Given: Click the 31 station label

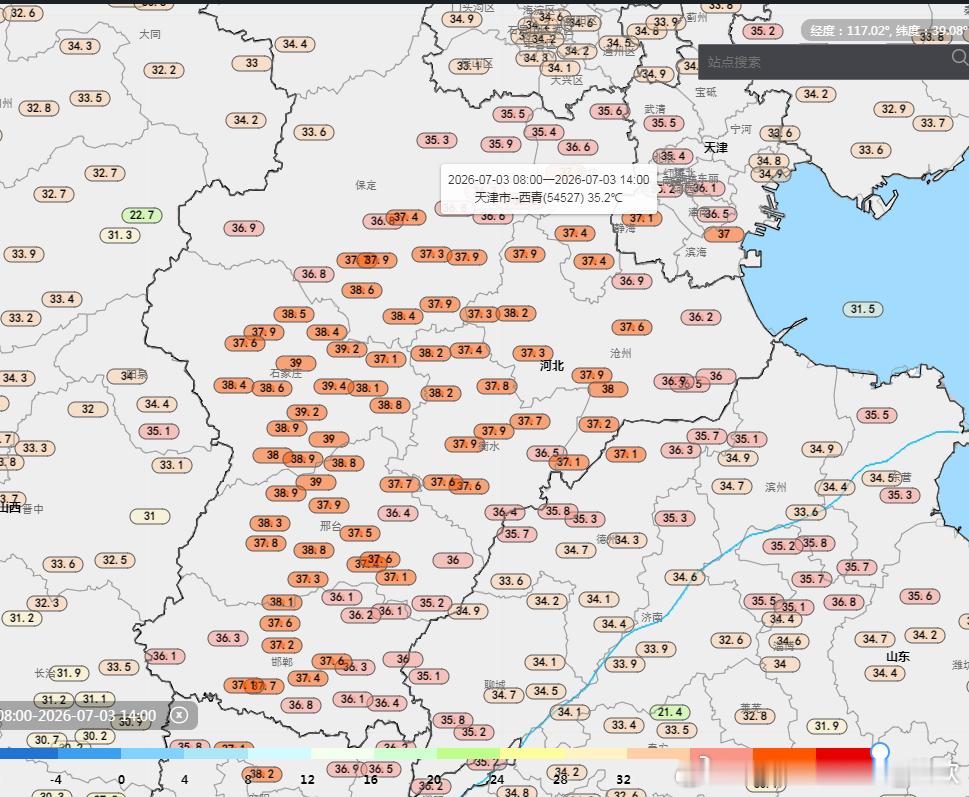Looking at the screenshot, I should coord(150,516).
